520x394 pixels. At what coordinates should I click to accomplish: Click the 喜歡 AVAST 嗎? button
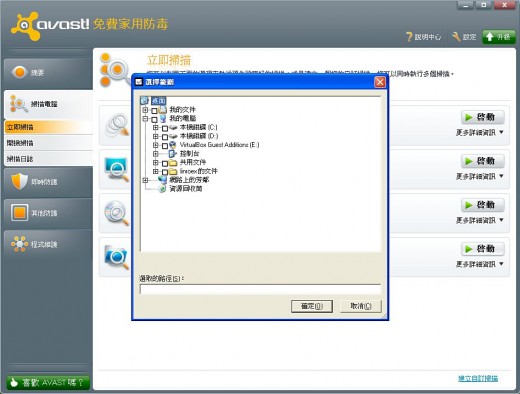pos(48,382)
